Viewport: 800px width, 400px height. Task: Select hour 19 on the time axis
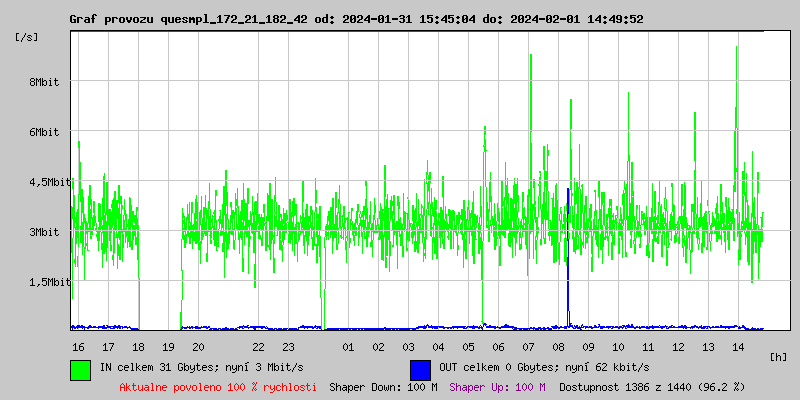168,346
